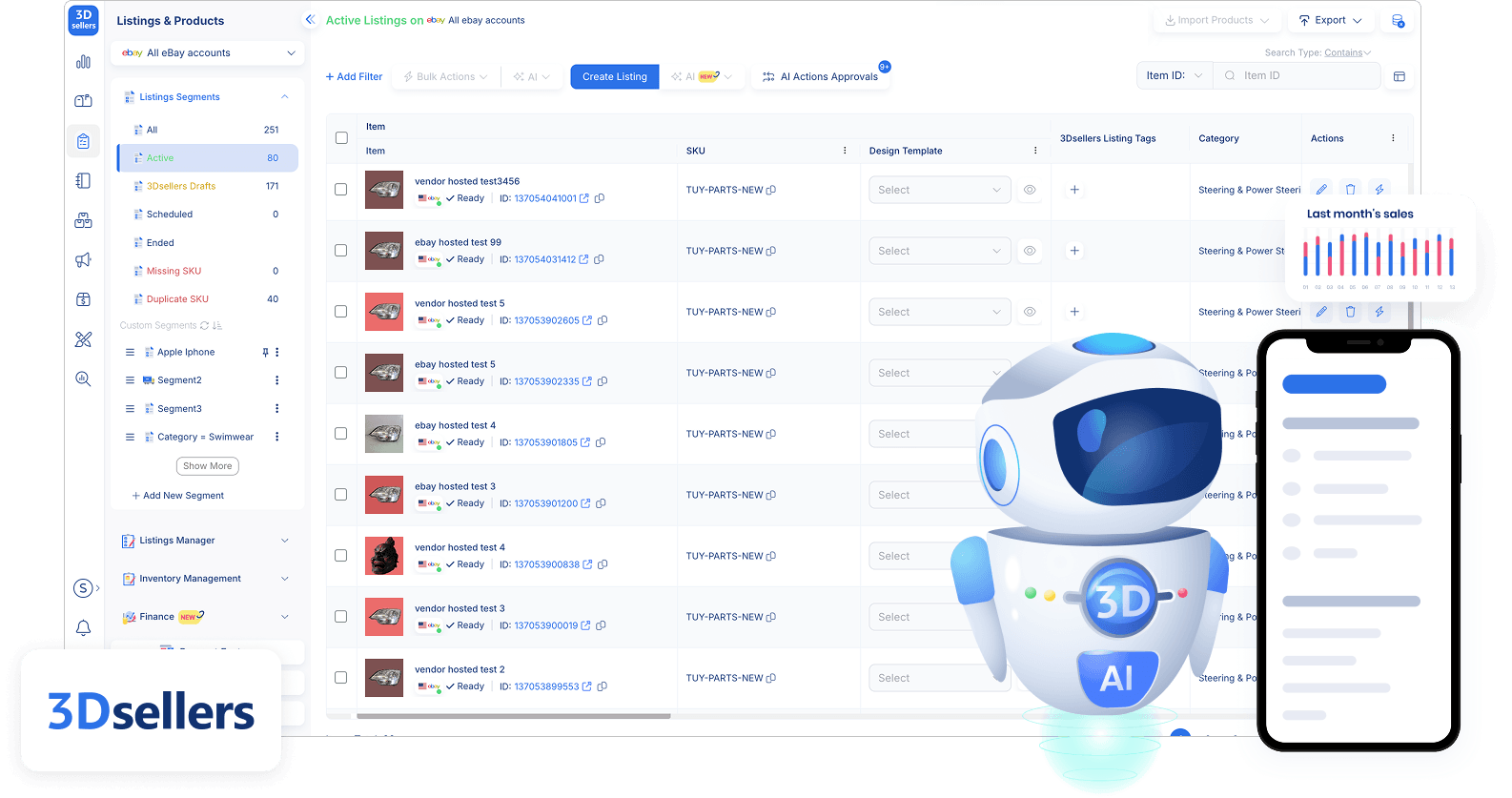Expand Listings Manager section
Viewport: 1512px width, 798px height.
(x=207, y=541)
